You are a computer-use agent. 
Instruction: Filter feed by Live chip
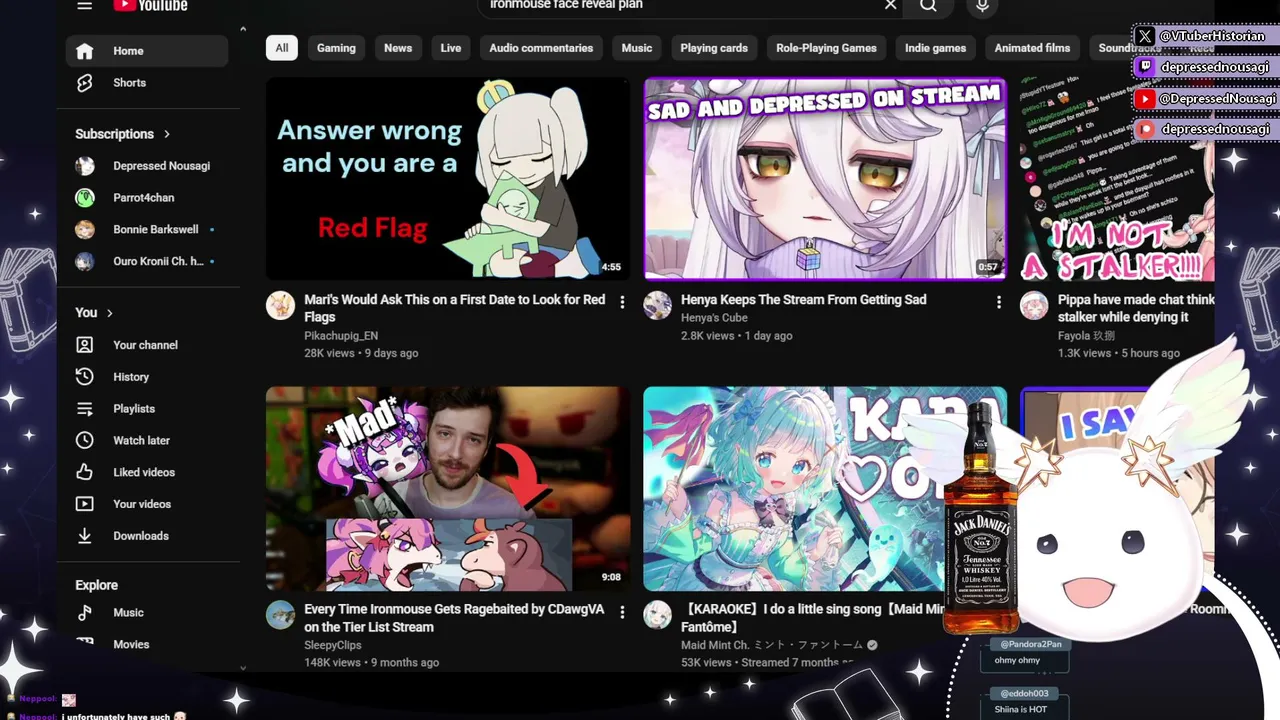(x=451, y=48)
